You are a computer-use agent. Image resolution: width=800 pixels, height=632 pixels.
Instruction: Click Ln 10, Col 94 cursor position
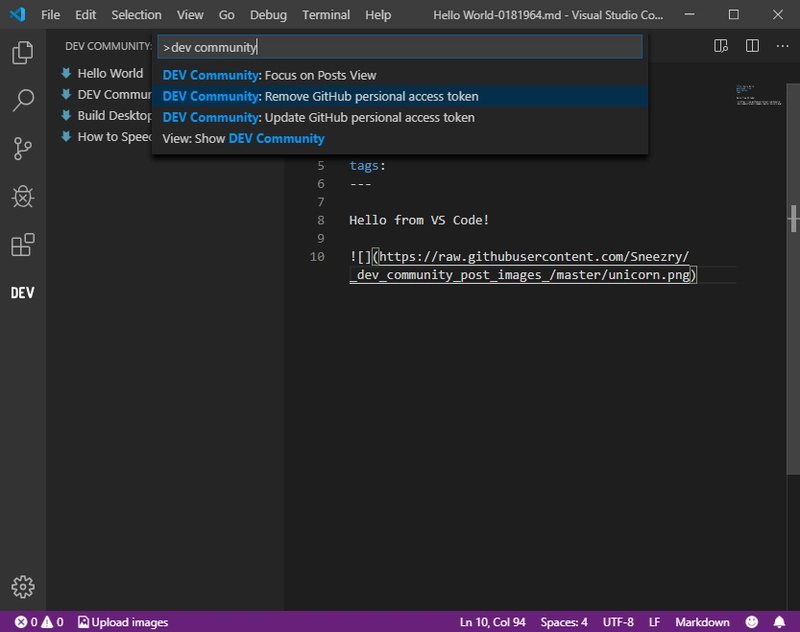point(492,622)
